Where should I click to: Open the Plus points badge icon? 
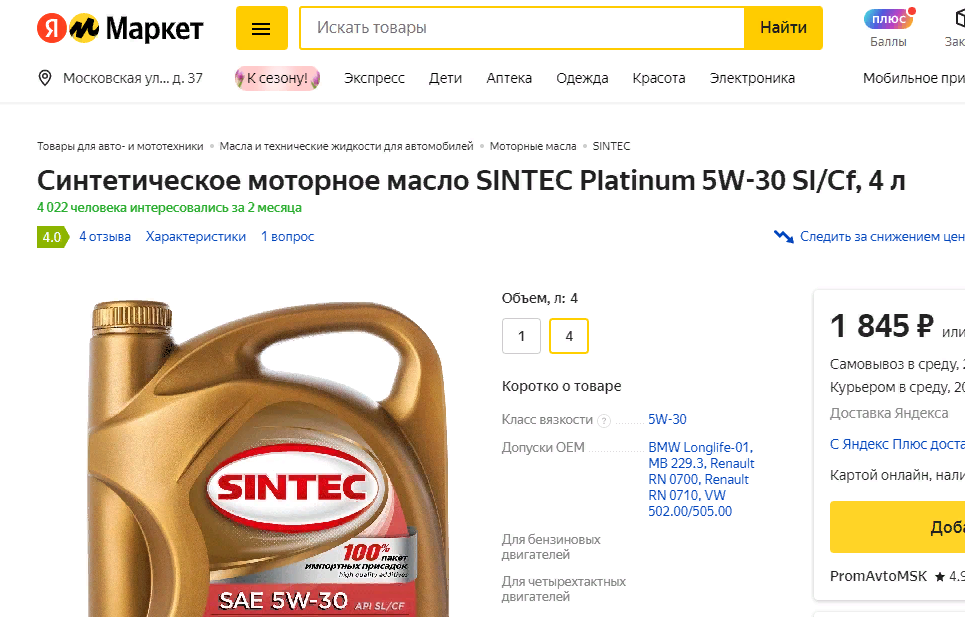coord(888,20)
